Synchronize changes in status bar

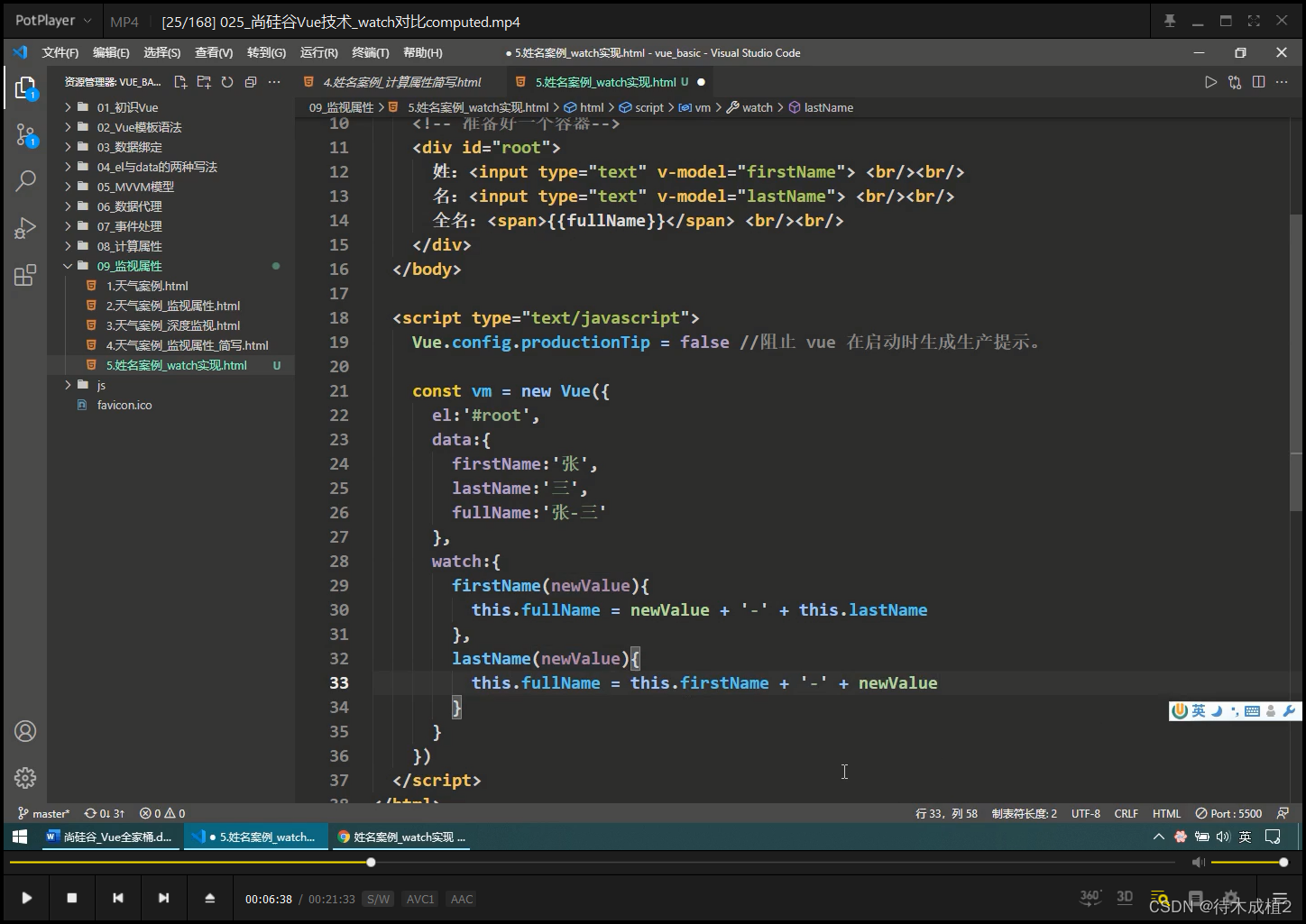click(x=105, y=813)
